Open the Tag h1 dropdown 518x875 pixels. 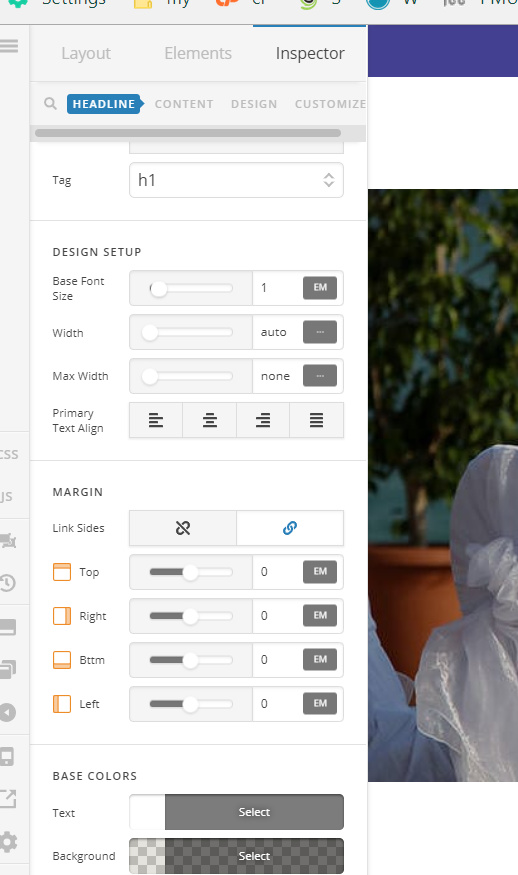click(x=236, y=180)
